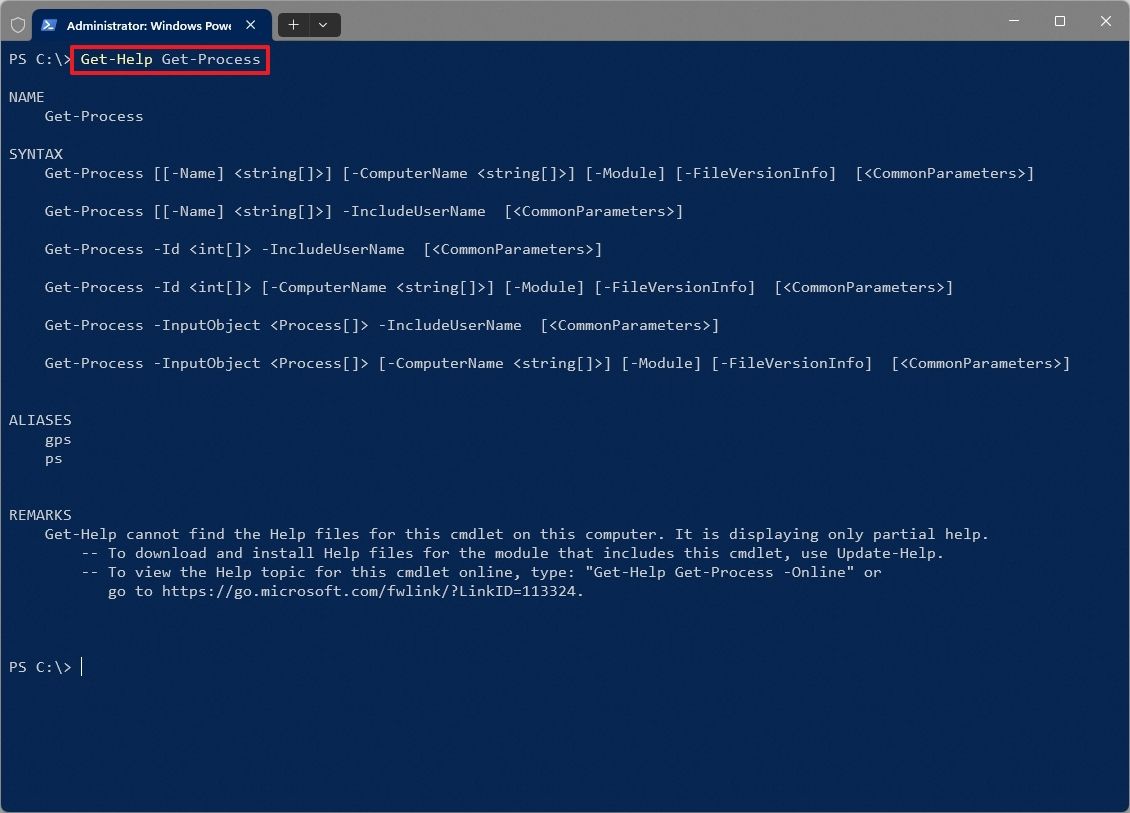Click the NAME section heading
1130x813 pixels.
(x=26, y=97)
